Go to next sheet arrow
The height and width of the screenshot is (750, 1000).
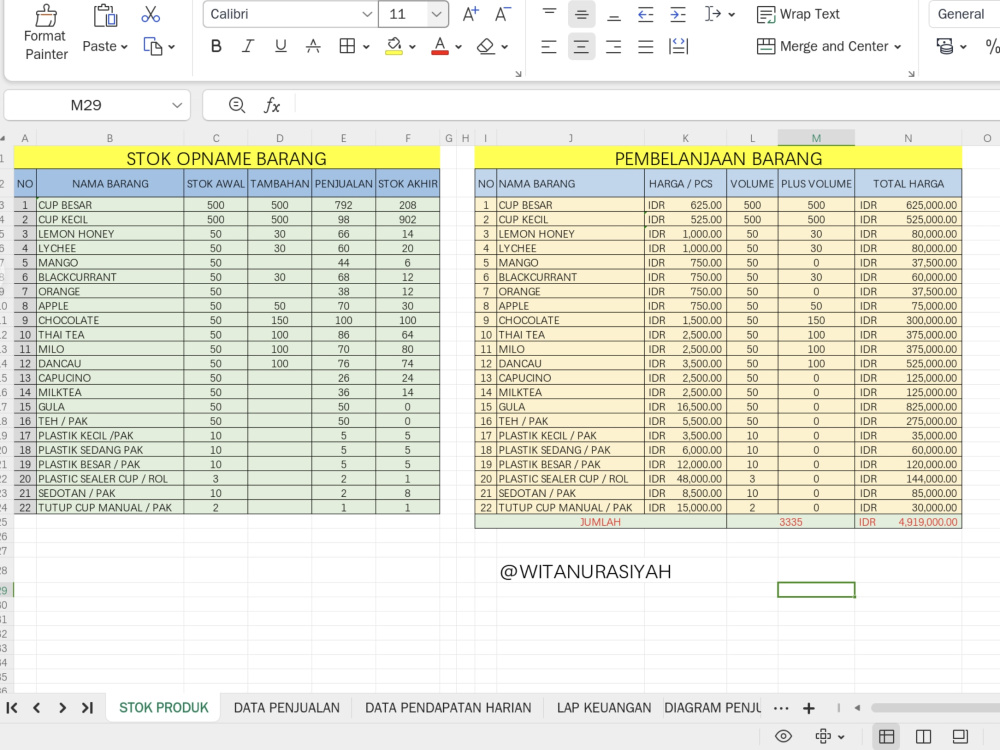pos(62,707)
